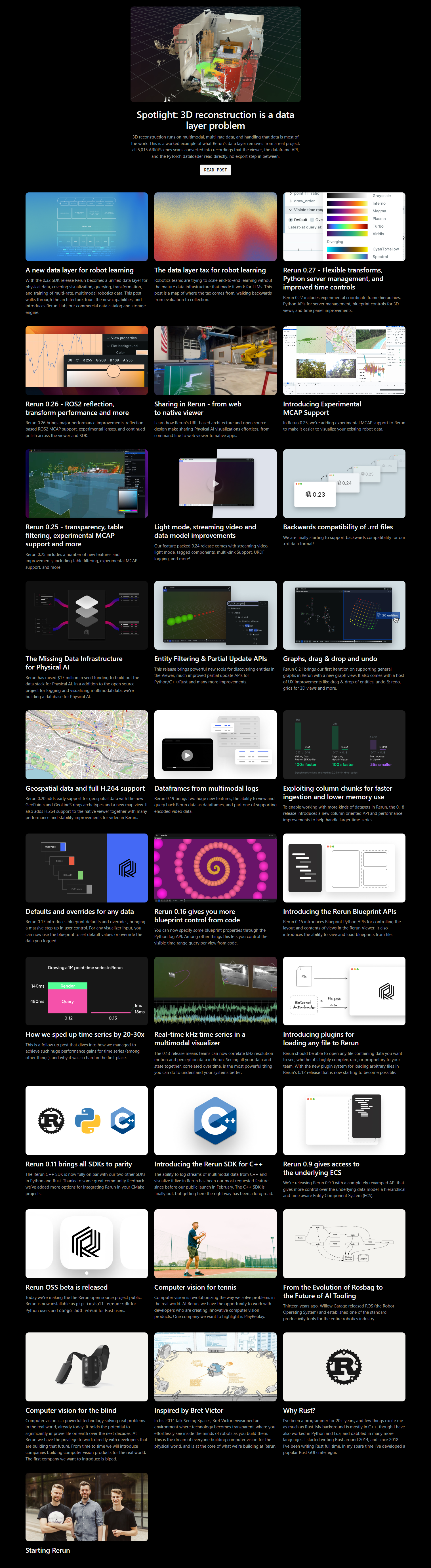Open 'Rerun 0.16 gives you more blueprint control'

pos(197,916)
